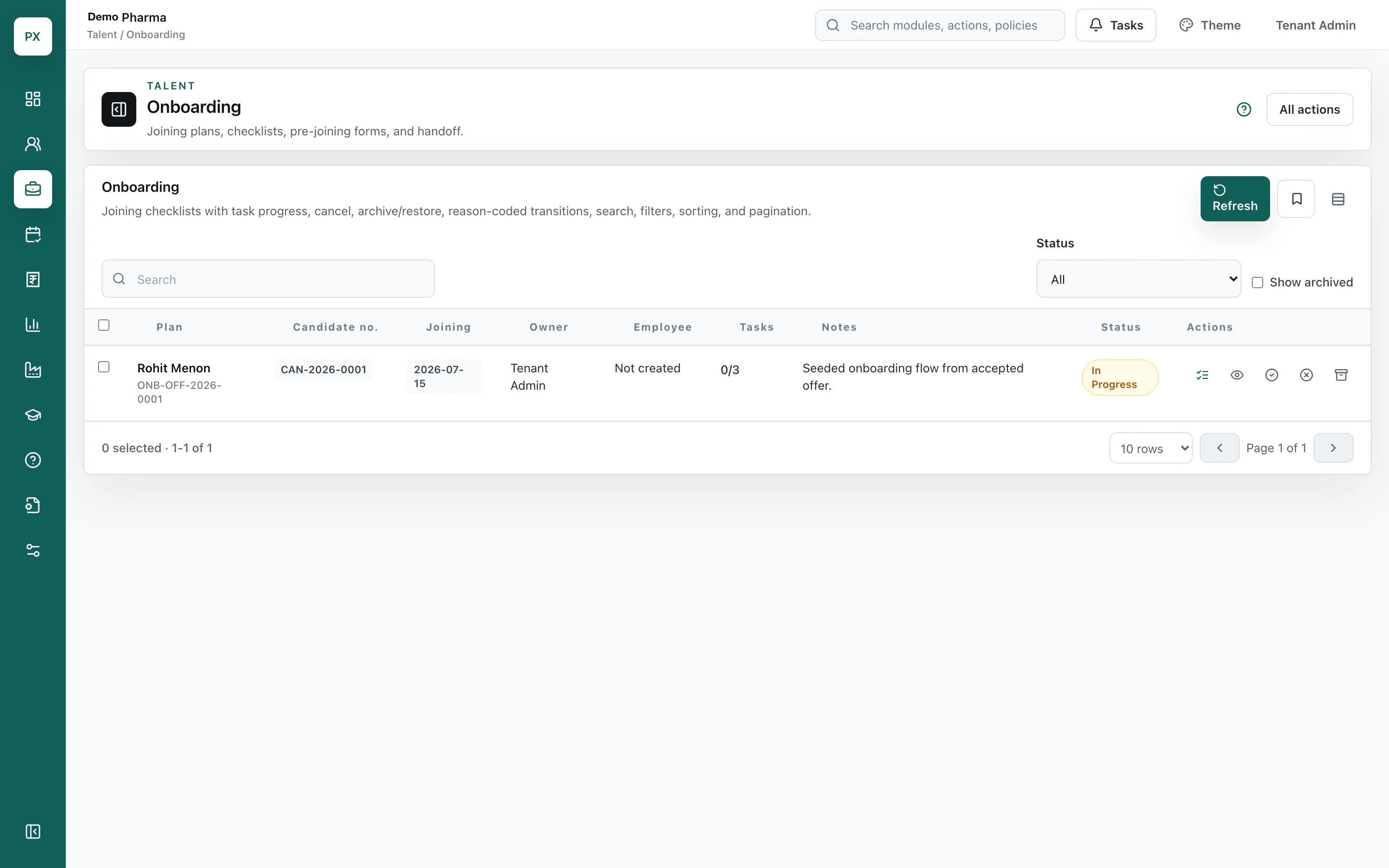Click the Joining column header
The height and width of the screenshot is (868, 1389).
(x=448, y=327)
